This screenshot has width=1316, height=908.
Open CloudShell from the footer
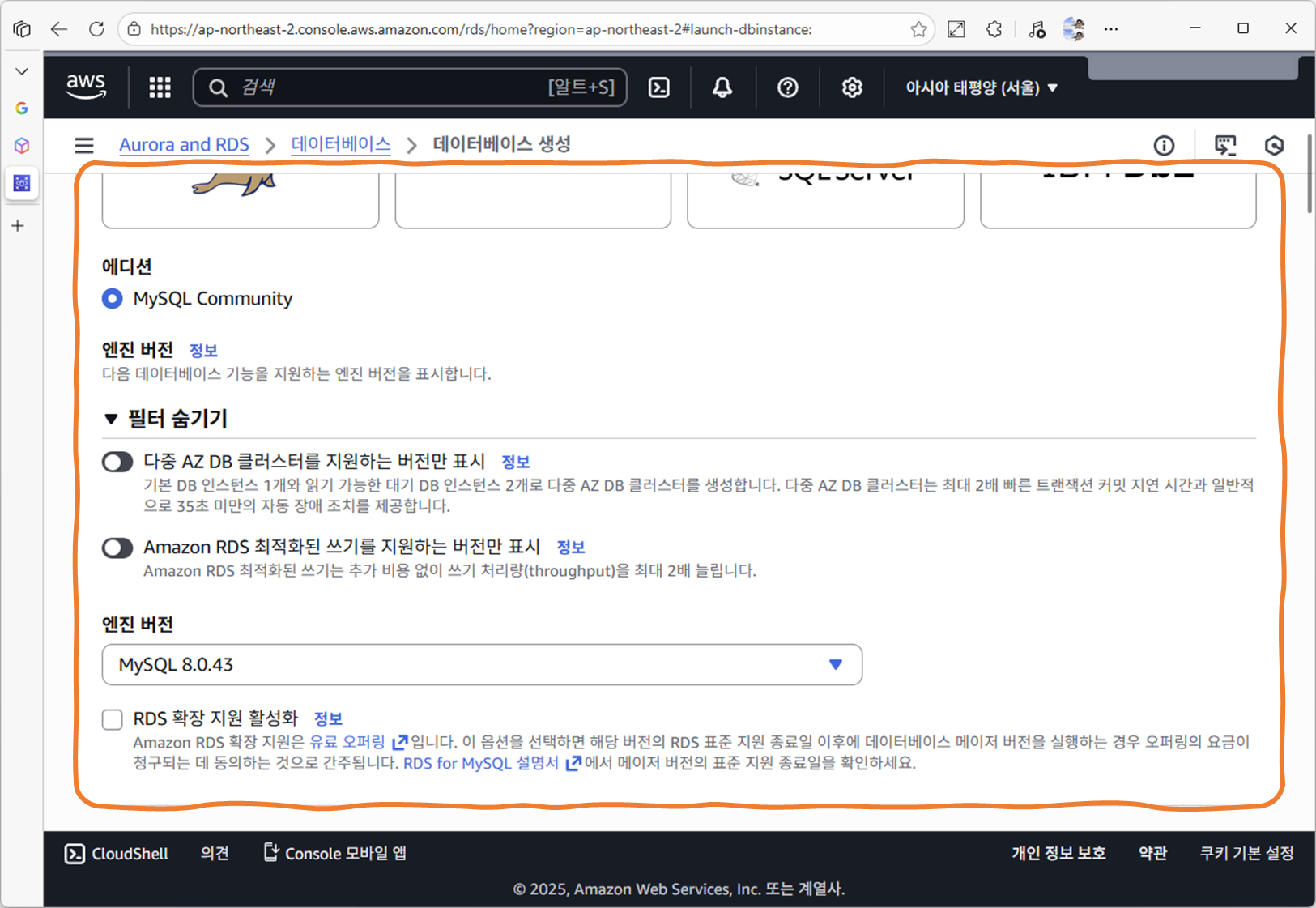[117, 854]
